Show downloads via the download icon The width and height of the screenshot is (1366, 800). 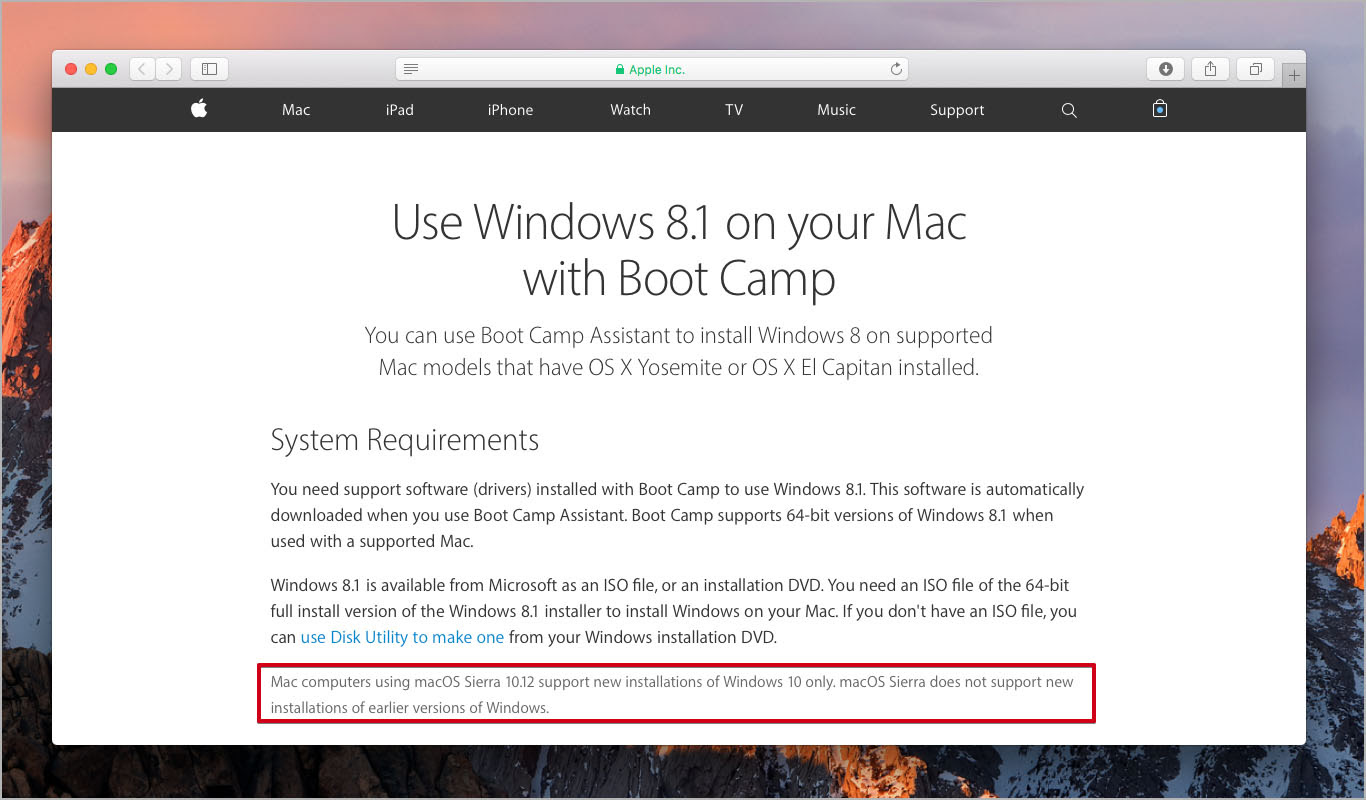click(x=1165, y=69)
